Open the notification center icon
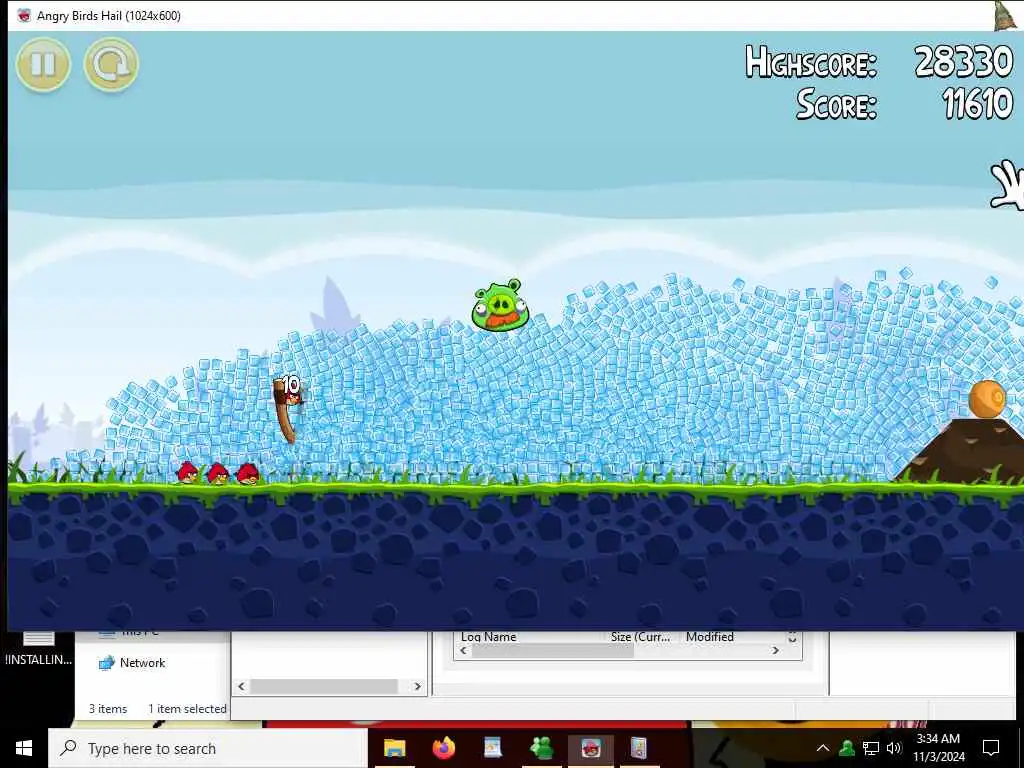This screenshot has width=1024, height=768. coord(991,748)
